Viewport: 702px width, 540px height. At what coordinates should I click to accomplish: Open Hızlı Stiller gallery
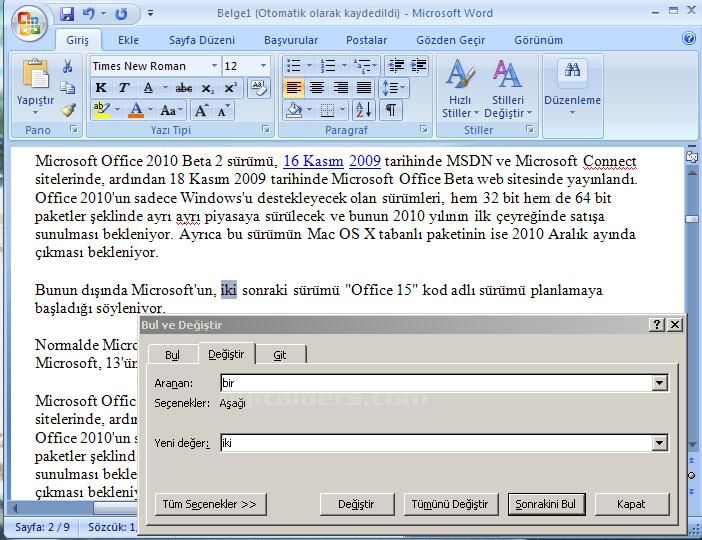pos(460,89)
